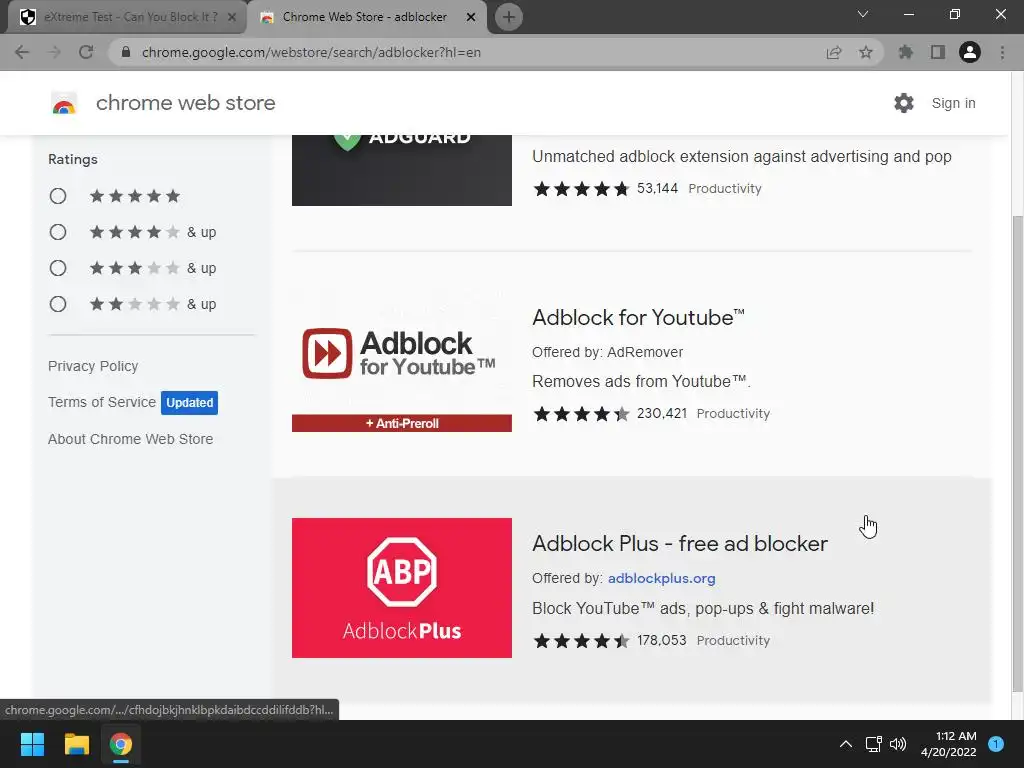Select the 2 stars & up filter
1024x768 pixels.
(58, 304)
